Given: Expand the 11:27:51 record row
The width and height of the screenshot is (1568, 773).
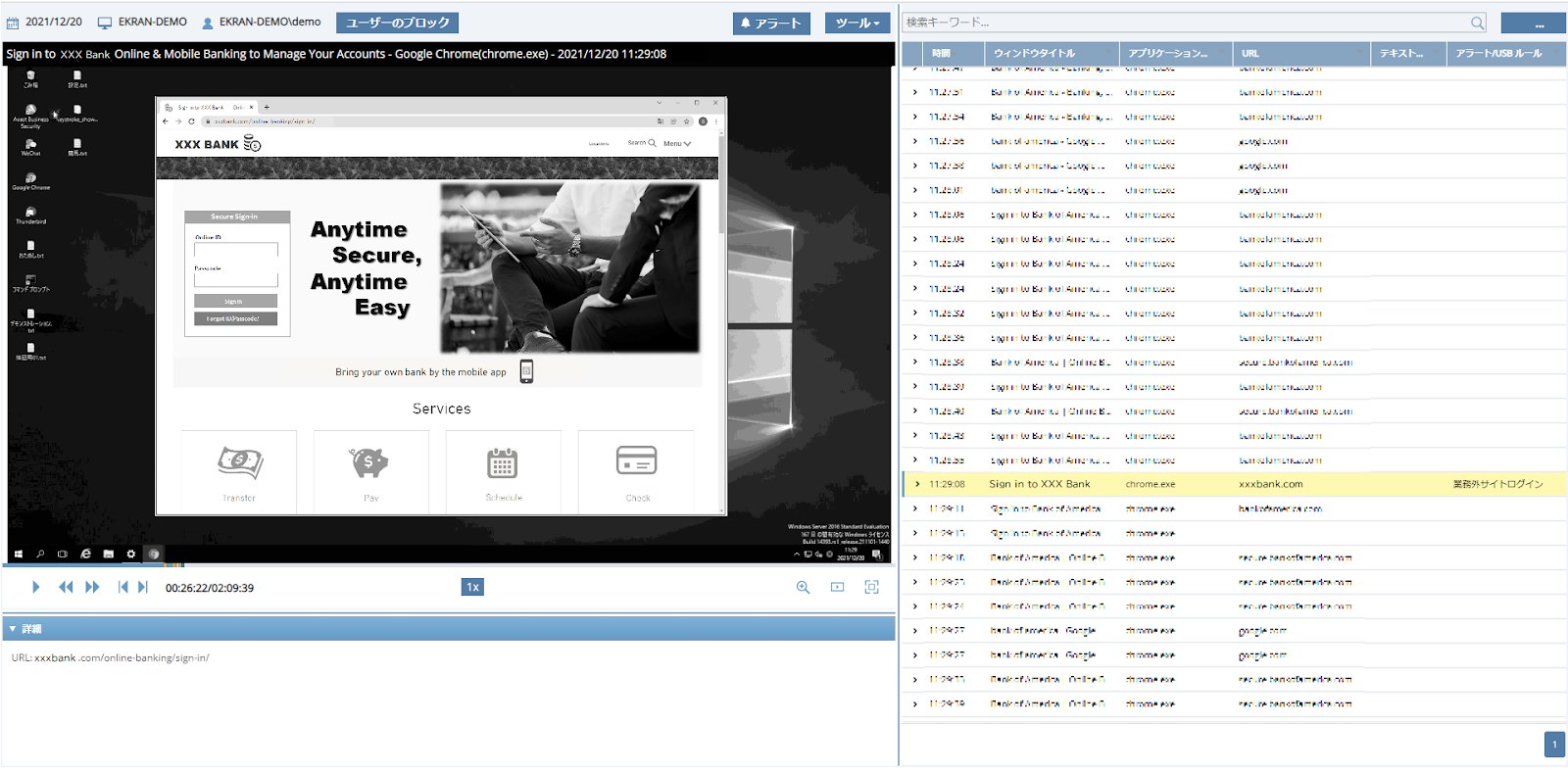Looking at the screenshot, I should tap(915, 92).
